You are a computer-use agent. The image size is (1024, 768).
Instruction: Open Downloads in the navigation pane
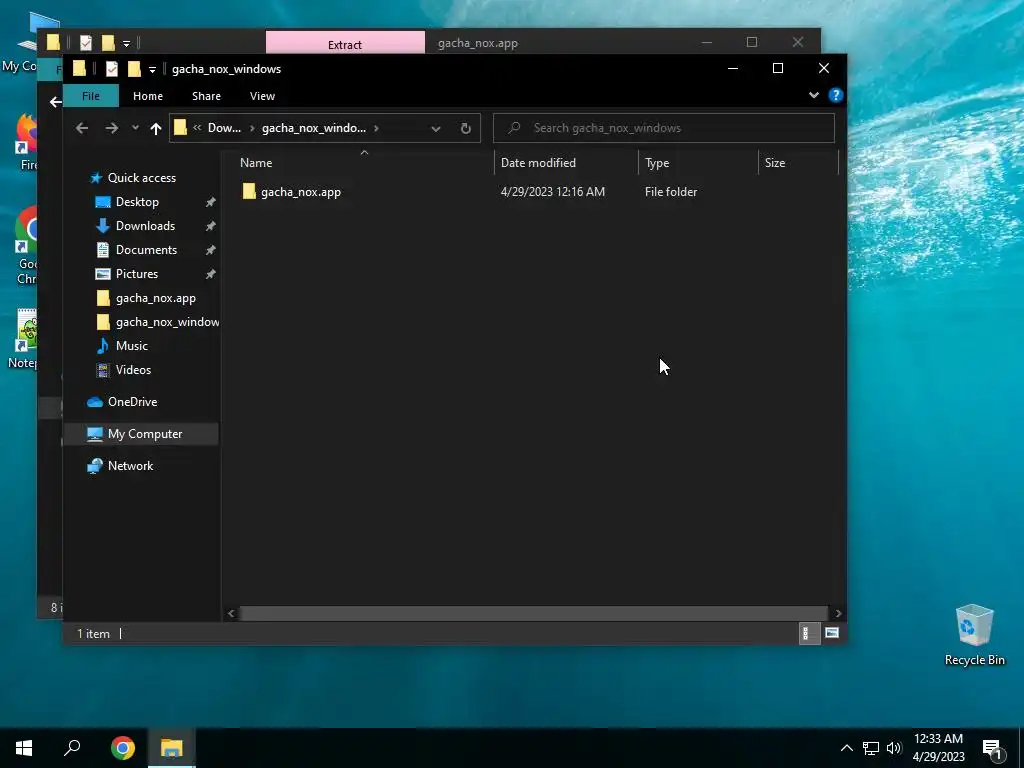pyautogui.click(x=145, y=226)
